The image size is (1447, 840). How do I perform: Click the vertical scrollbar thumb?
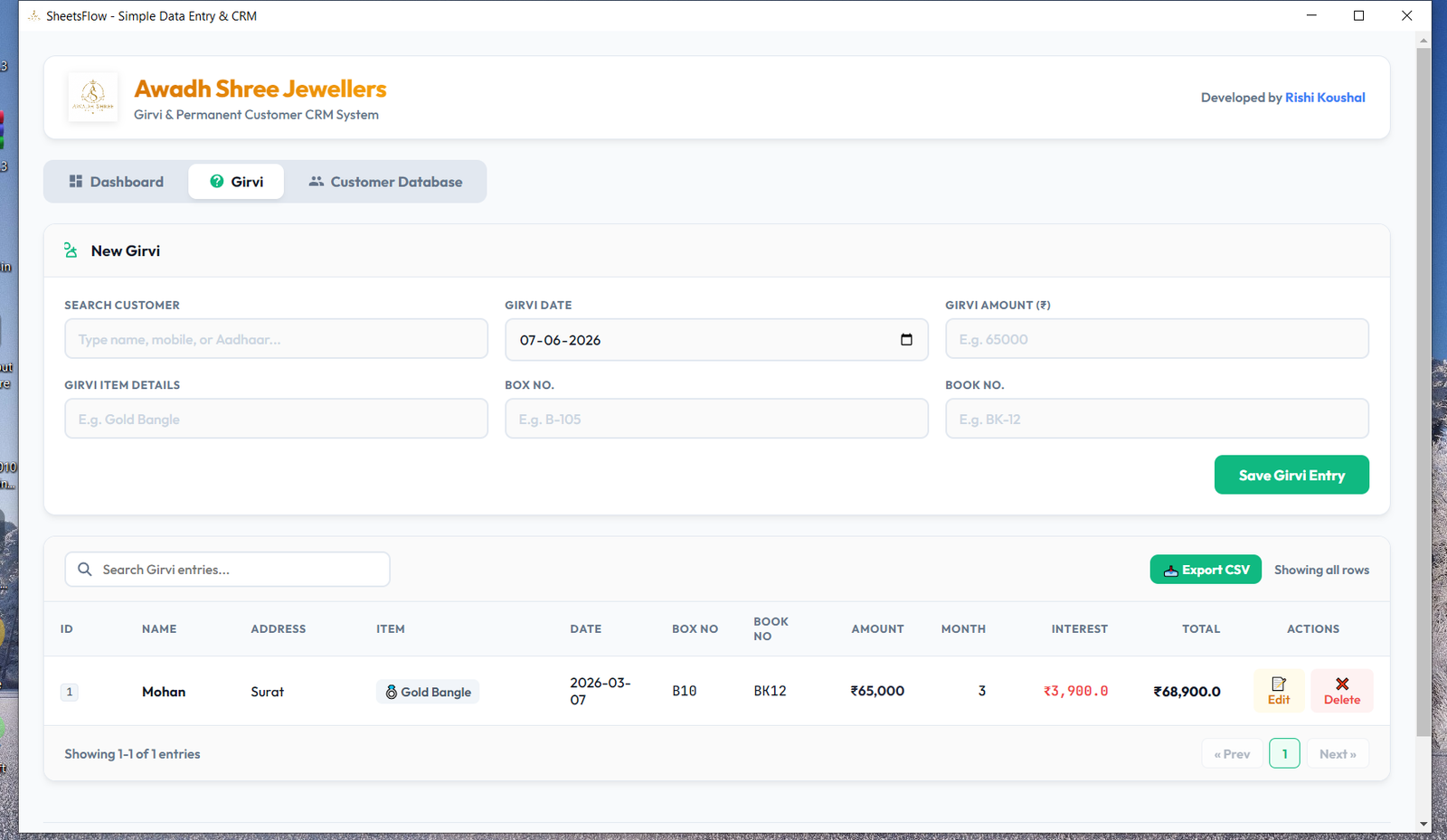[1423, 392]
